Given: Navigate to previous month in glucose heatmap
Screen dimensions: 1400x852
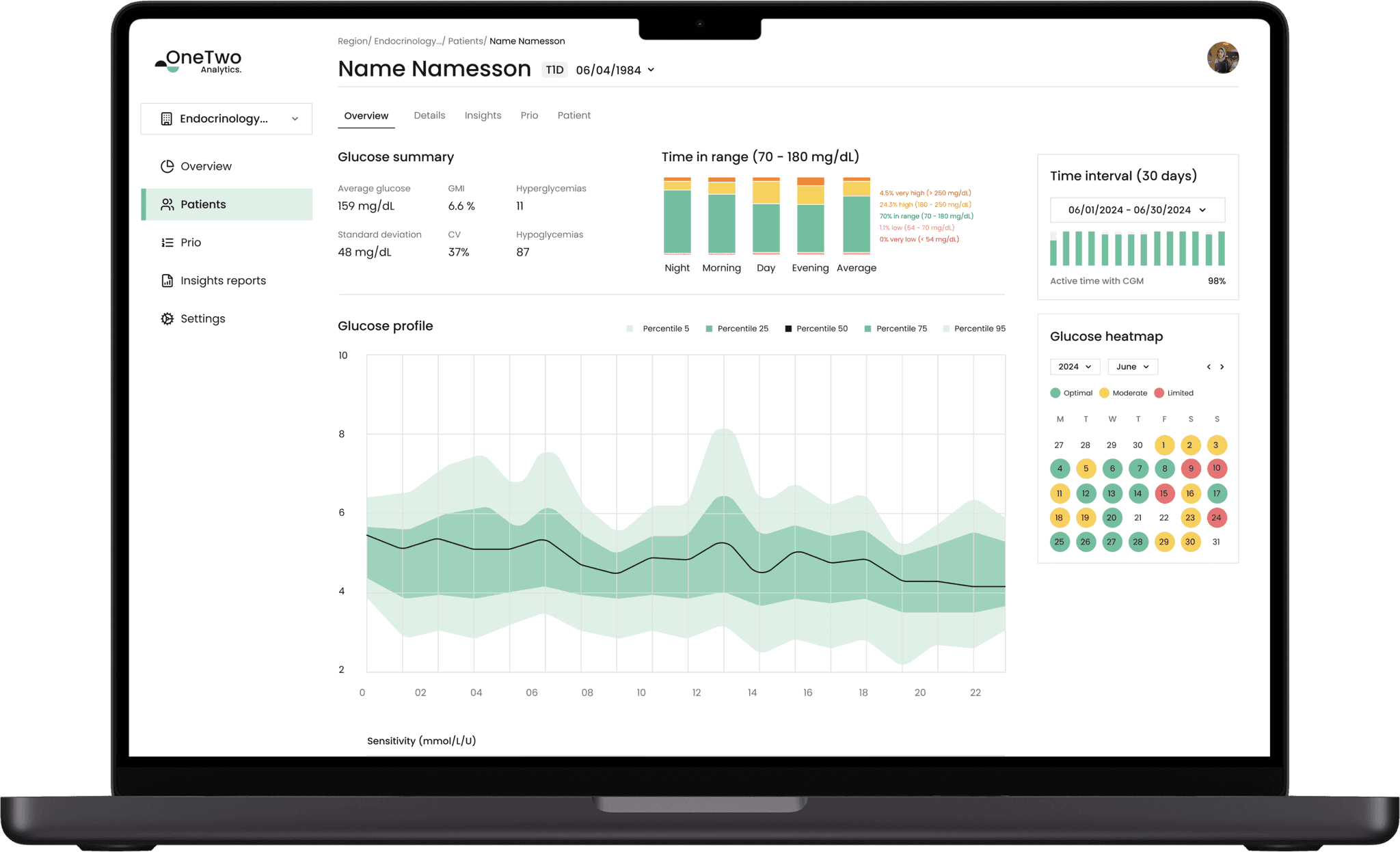Looking at the screenshot, I should pos(1210,366).
